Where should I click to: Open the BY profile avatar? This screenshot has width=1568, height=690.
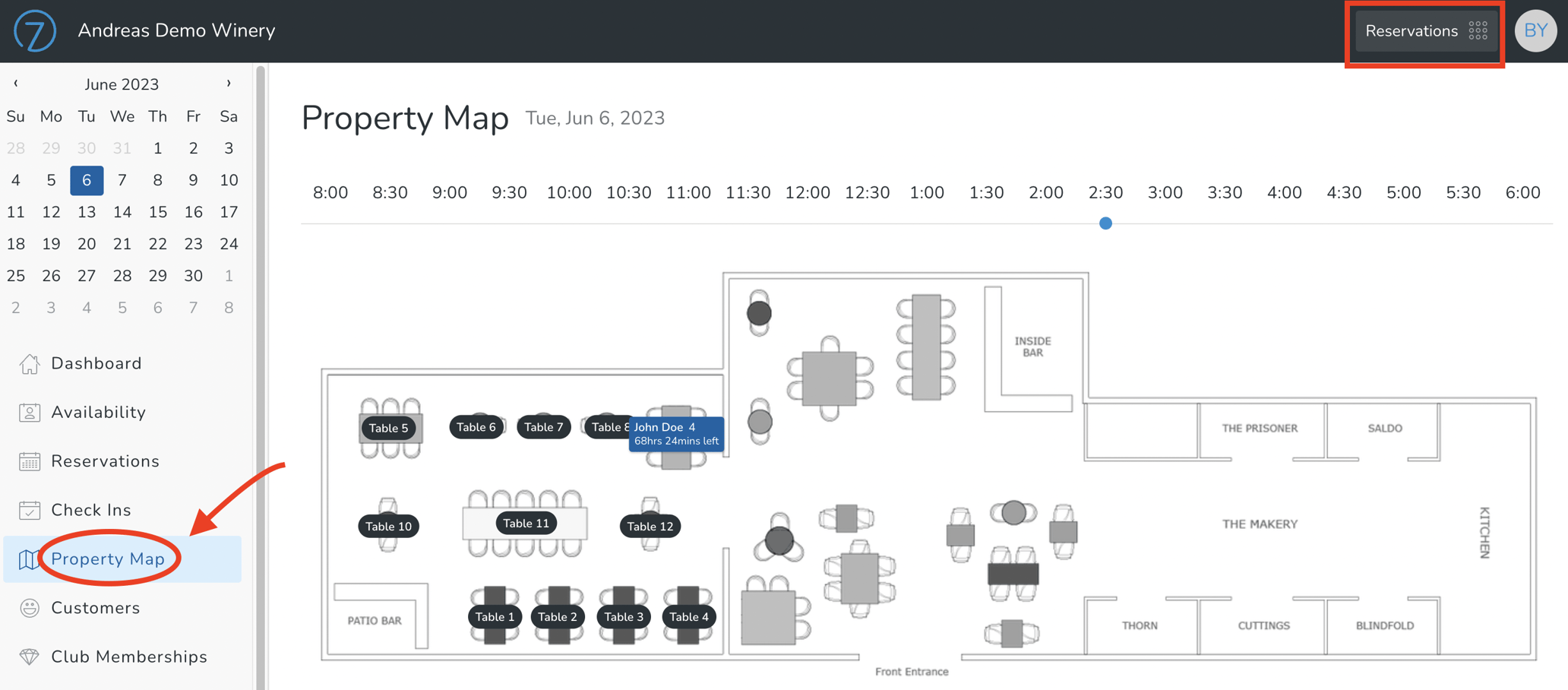(x=1535, y=30)
